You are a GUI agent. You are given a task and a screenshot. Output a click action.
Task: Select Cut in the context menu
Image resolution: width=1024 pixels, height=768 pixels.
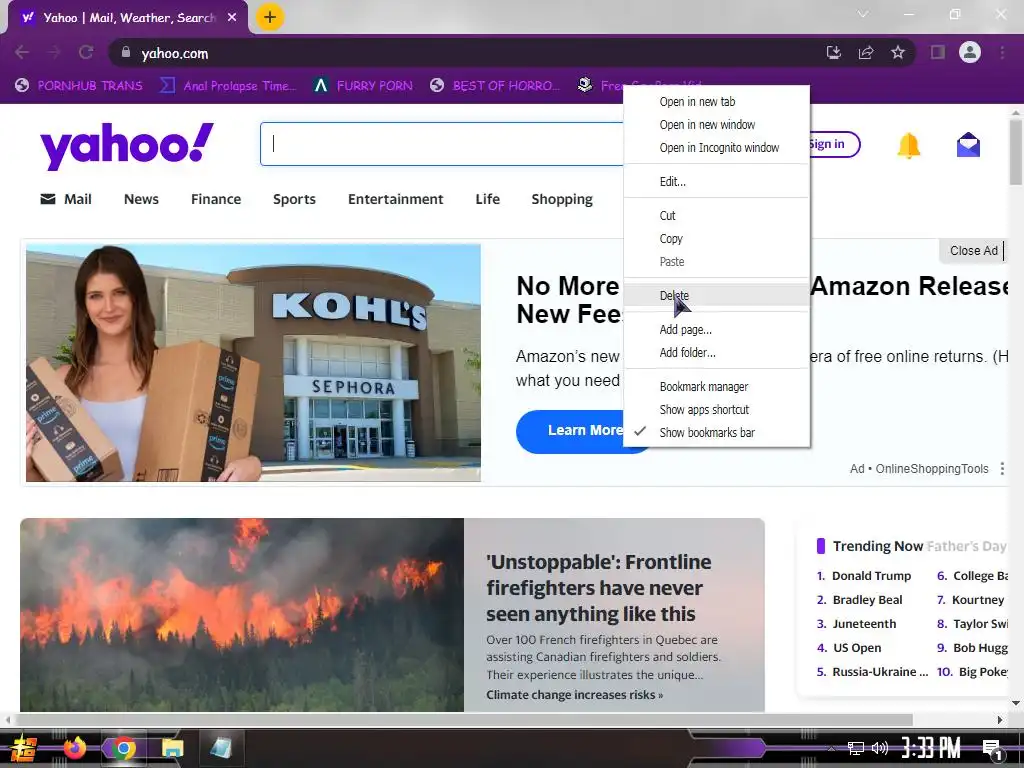tap(716, 216)
